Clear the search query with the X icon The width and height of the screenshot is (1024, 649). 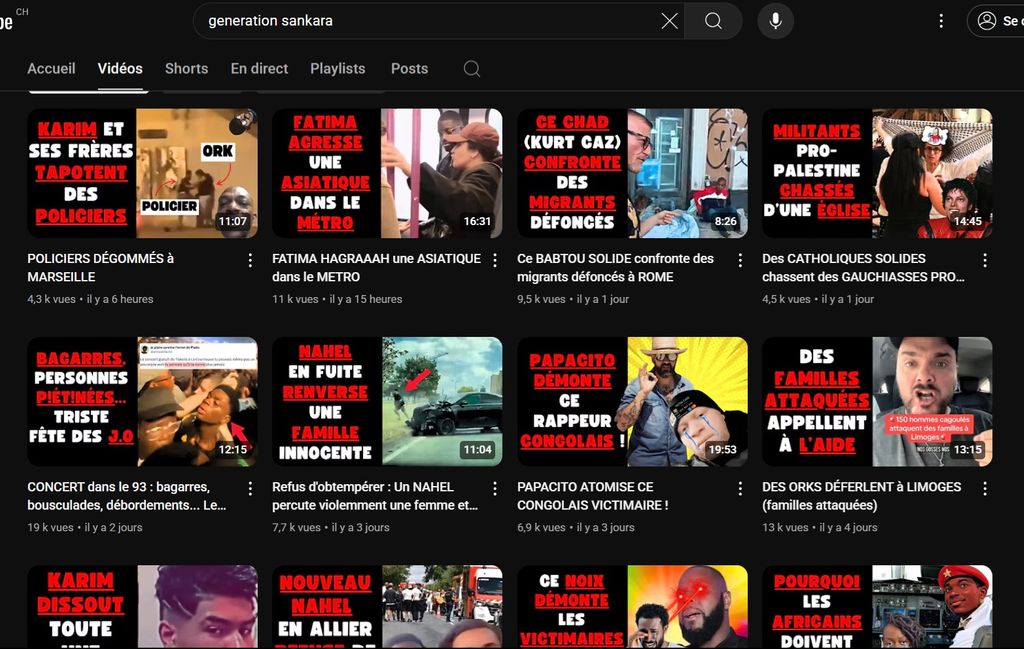(x=669, y=21)
